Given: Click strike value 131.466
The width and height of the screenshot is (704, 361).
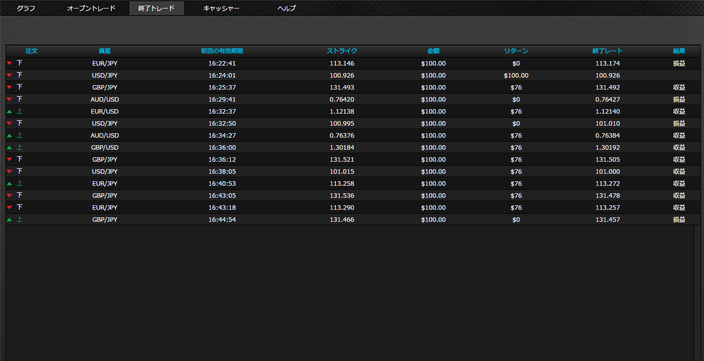Looking at the screenshot, I should (x=342, y=220).
